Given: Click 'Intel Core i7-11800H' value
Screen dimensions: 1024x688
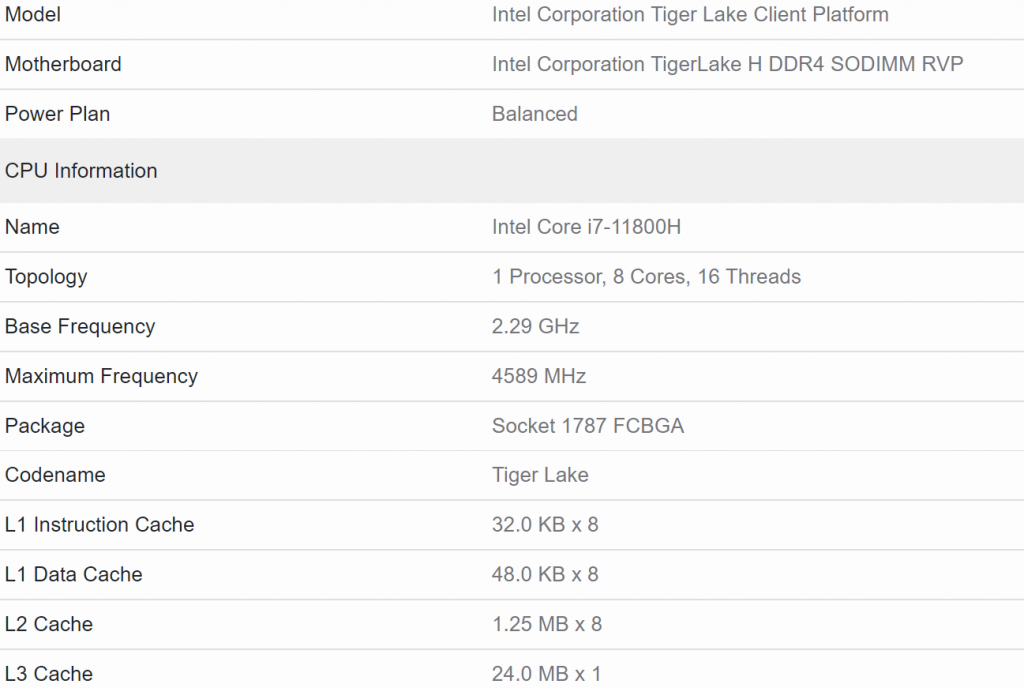Looking at the screenshot, I should [586, 227].
